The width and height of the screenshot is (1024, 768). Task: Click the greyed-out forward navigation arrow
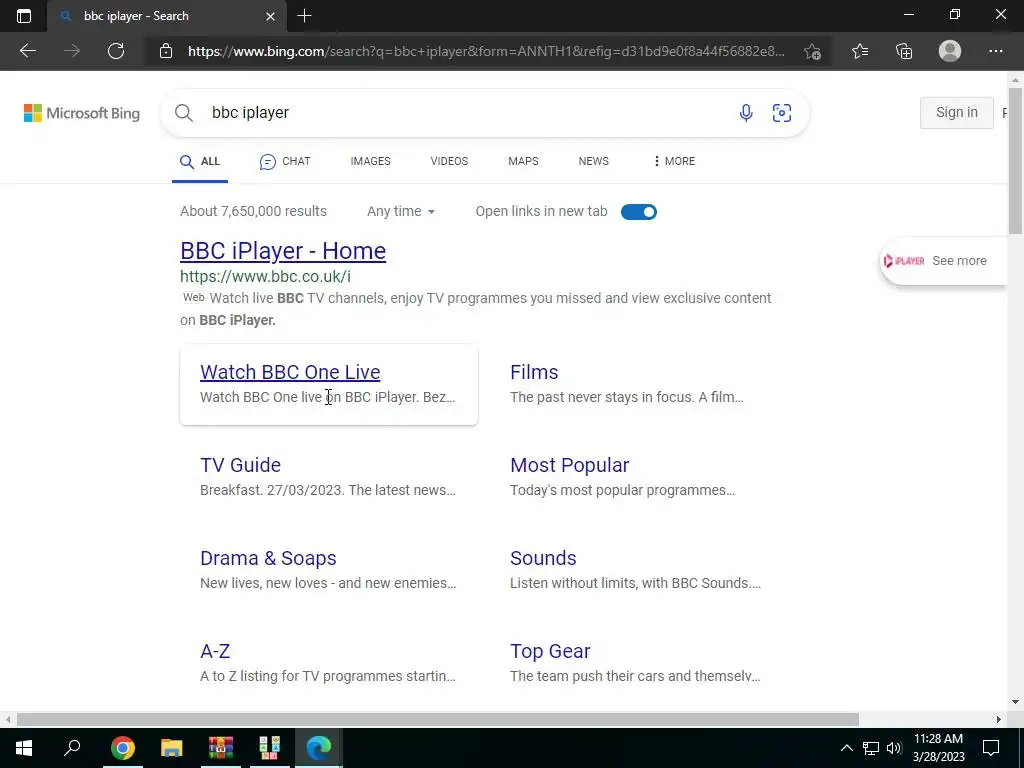72,51
